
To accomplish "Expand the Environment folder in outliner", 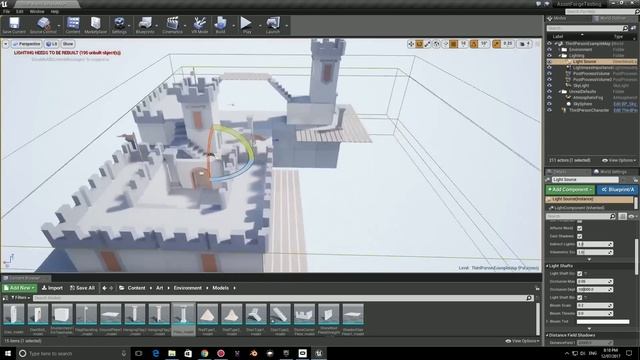I will pos(560,49).
